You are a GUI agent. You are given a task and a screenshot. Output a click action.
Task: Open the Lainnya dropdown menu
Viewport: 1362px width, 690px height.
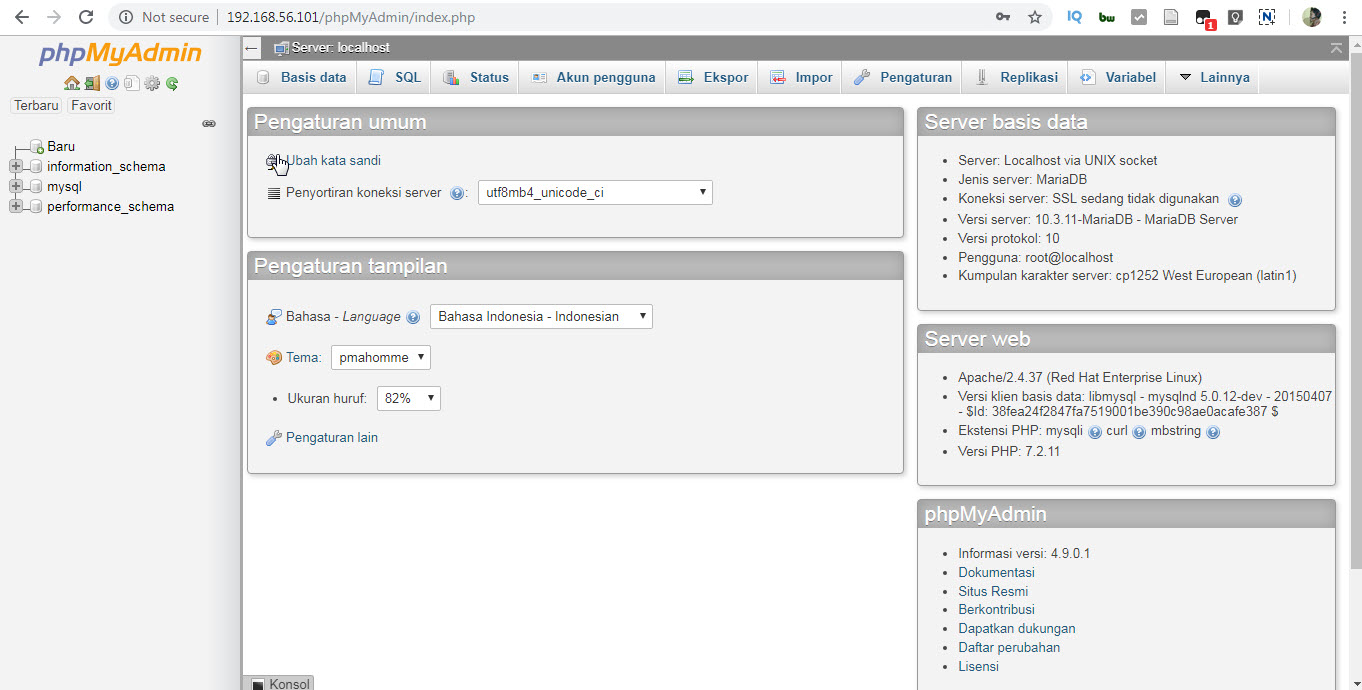pyautogui.click(x=1212, y=77)
